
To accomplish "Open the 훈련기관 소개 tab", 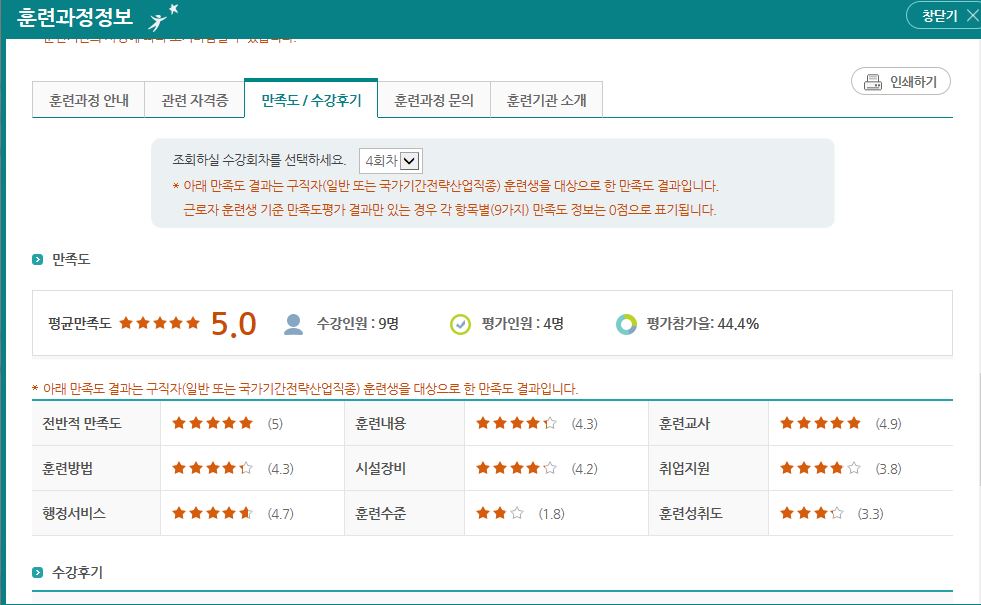I will (x=546, y=100).
